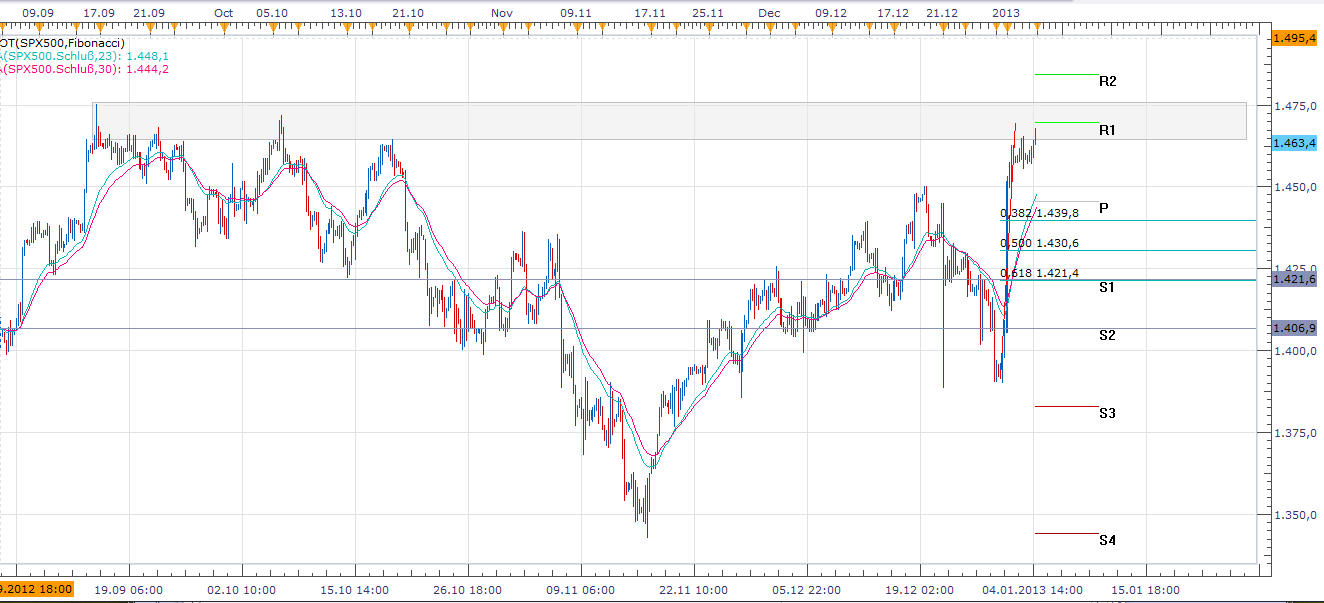Viewport: 1324px width, 603px height.
Task: Click the R2 pivot resistance label
Action: 1107,81
